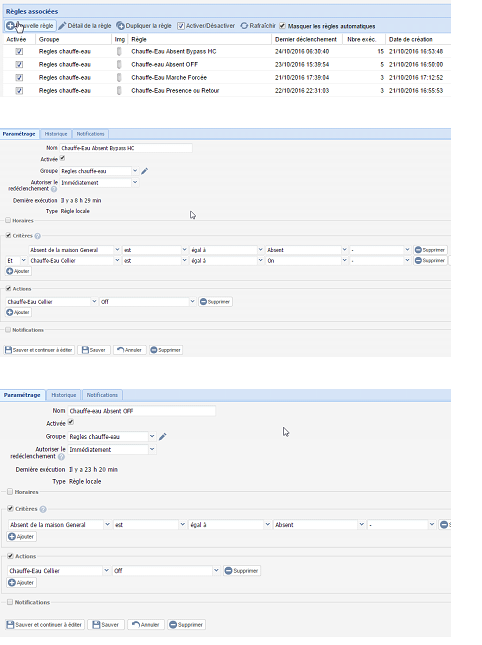
Task: Uncheck Activée for Chauffe-Eau Absent Bypass HC row
Action: 19,51
